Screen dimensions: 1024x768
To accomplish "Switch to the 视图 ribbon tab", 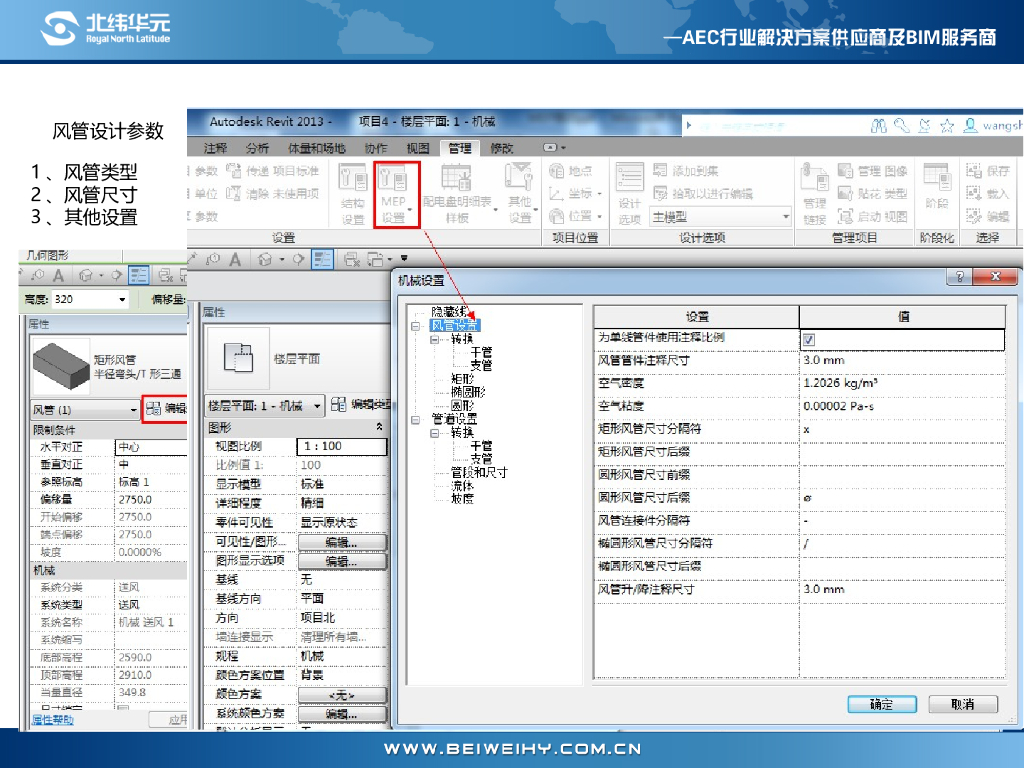I will (418, 148).
